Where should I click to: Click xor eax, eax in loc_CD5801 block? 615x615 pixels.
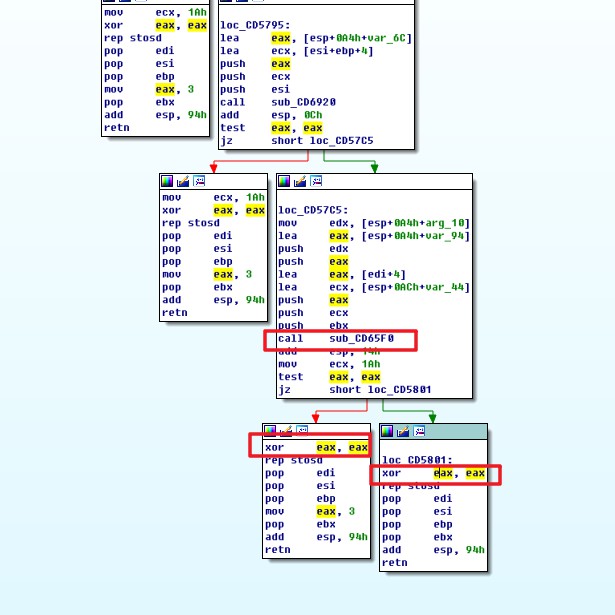[x=434, y=473]
